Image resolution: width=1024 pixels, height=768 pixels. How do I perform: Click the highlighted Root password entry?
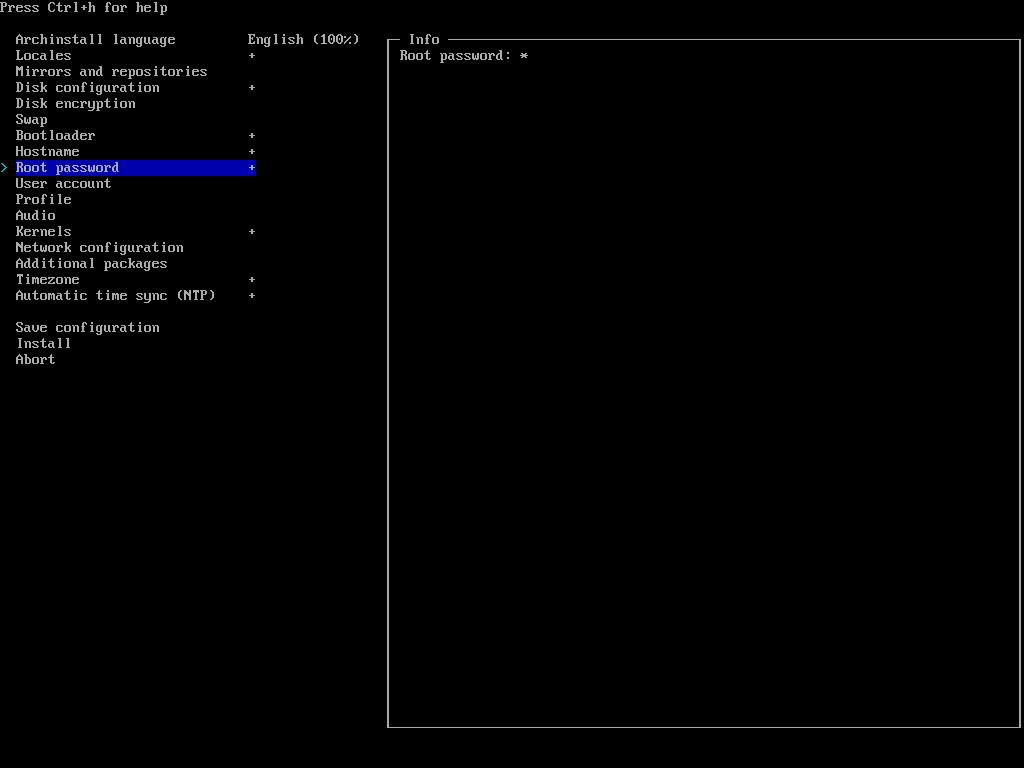(67, 168)
